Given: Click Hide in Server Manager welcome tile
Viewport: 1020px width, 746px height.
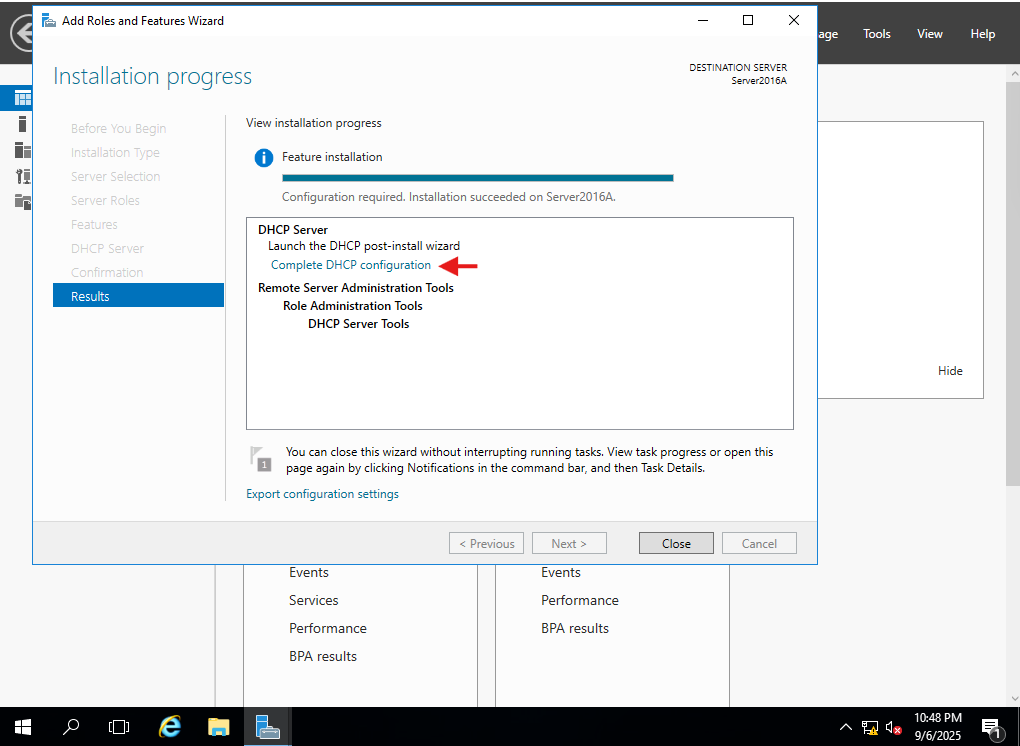Looking at the screenshot, I should tap(950, 371).
